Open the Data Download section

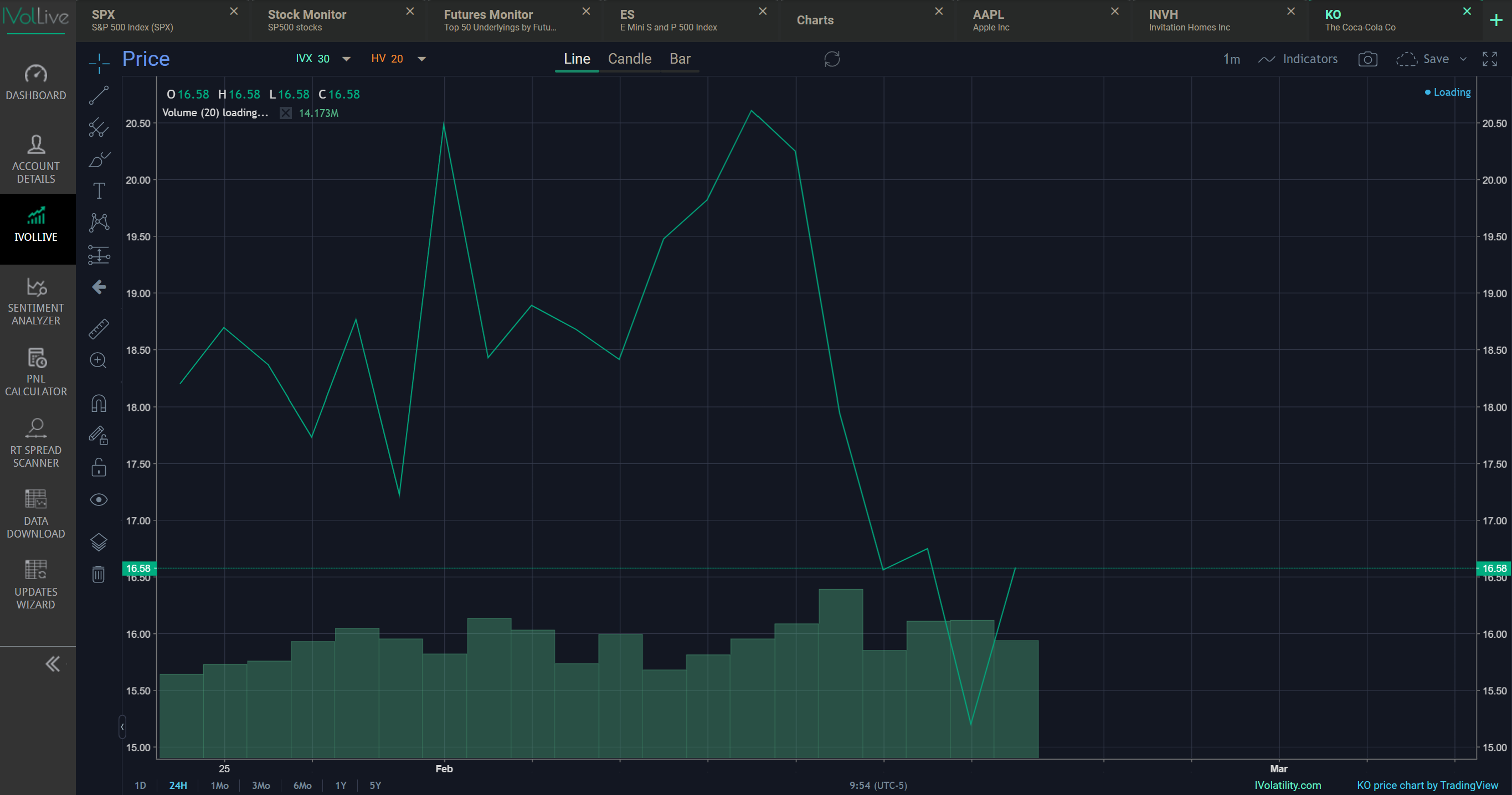coord(36,514)
